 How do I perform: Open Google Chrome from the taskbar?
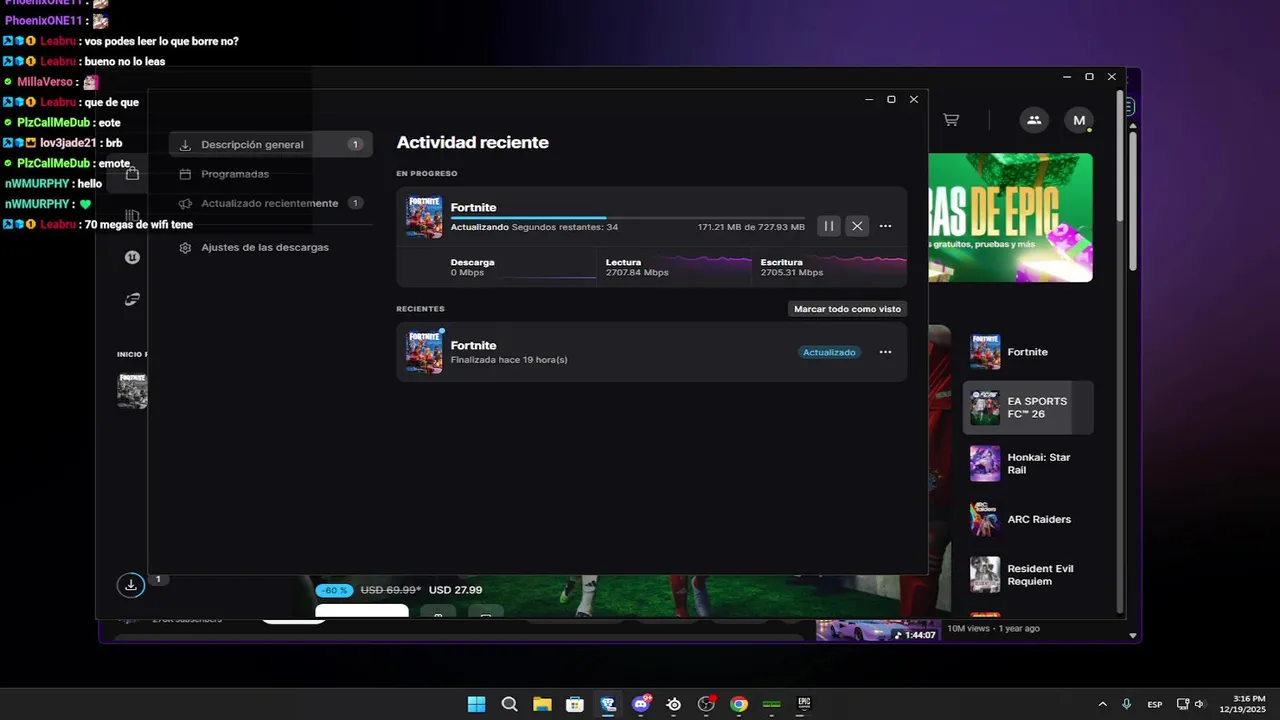[739, 704]
